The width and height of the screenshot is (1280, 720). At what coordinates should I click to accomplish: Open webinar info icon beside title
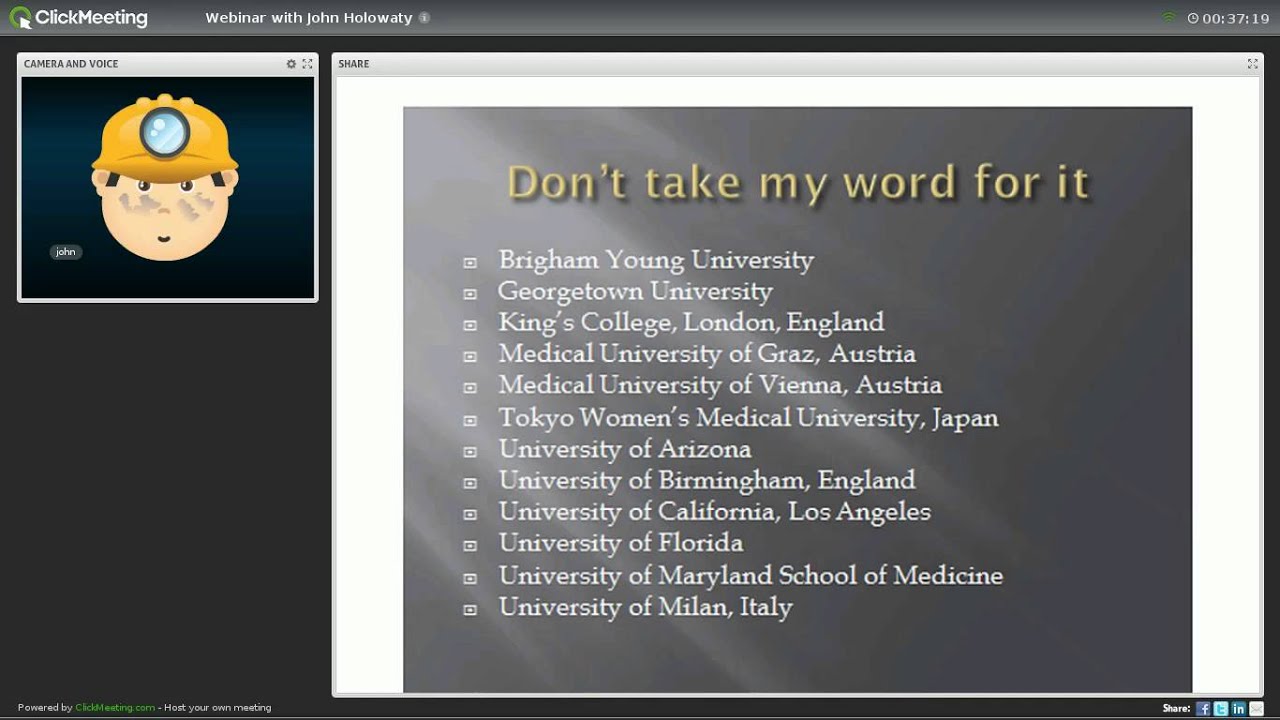pos(425,18)
